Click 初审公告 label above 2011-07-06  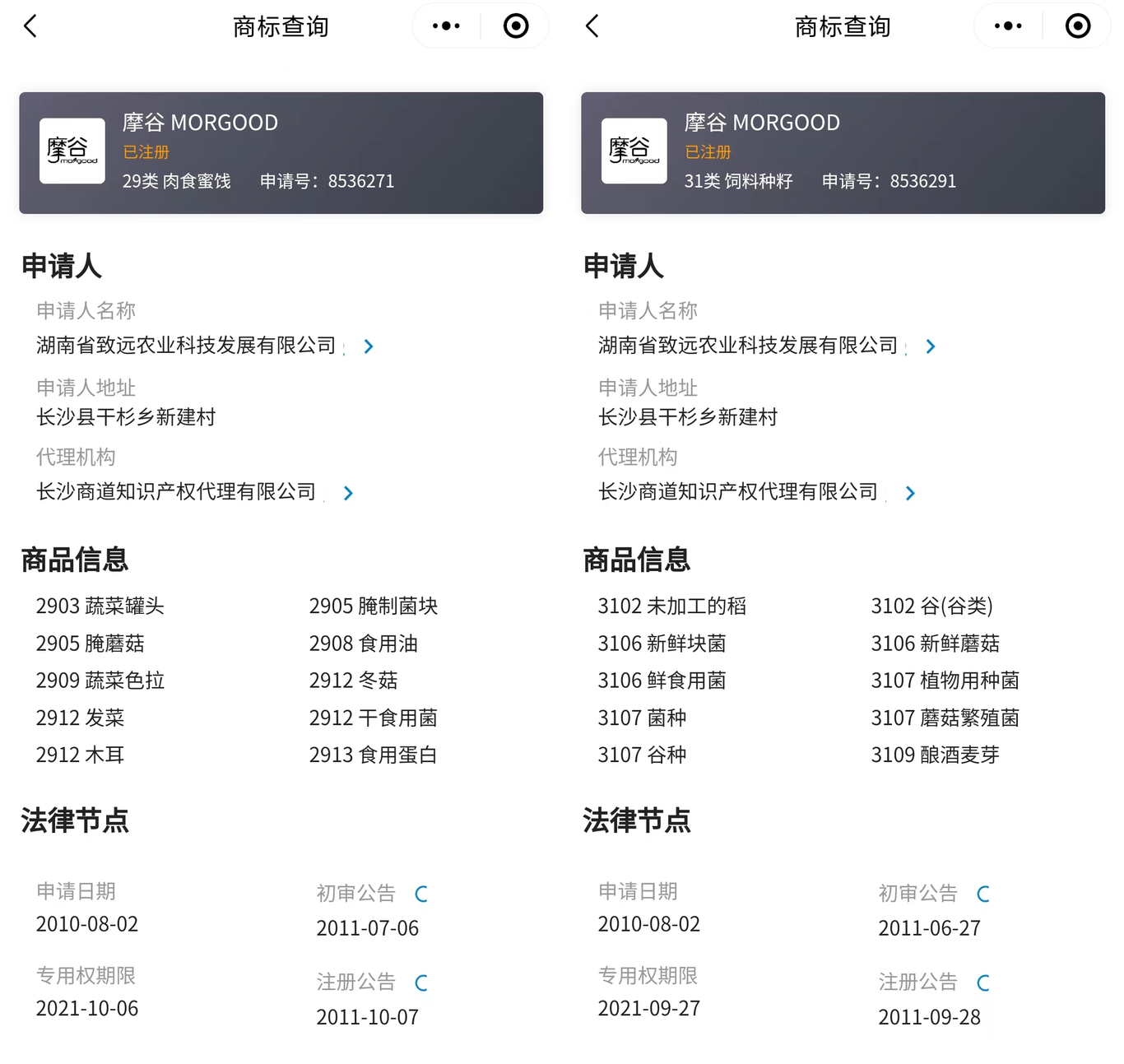click(356, 894)
